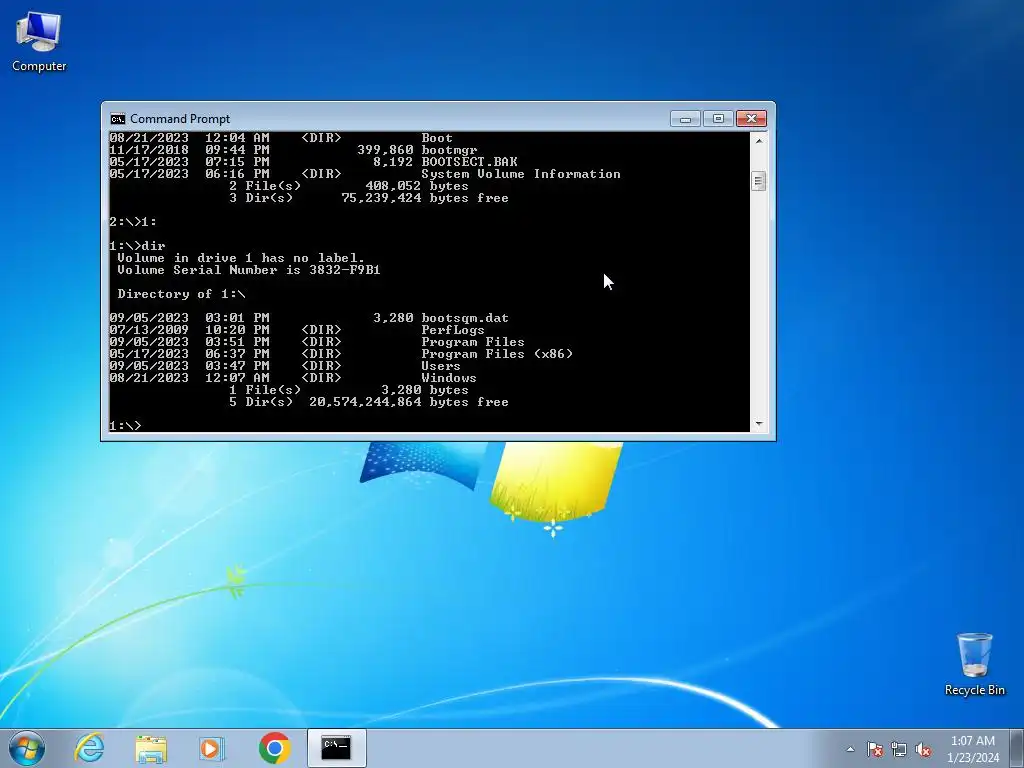Open Windows Explorer folder icon in taskbar

click(151, 748)
